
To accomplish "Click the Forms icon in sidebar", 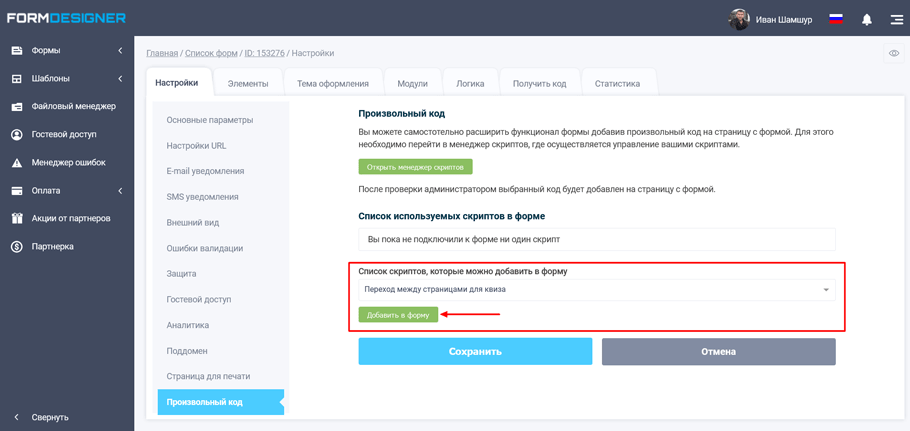I will 17,50.
